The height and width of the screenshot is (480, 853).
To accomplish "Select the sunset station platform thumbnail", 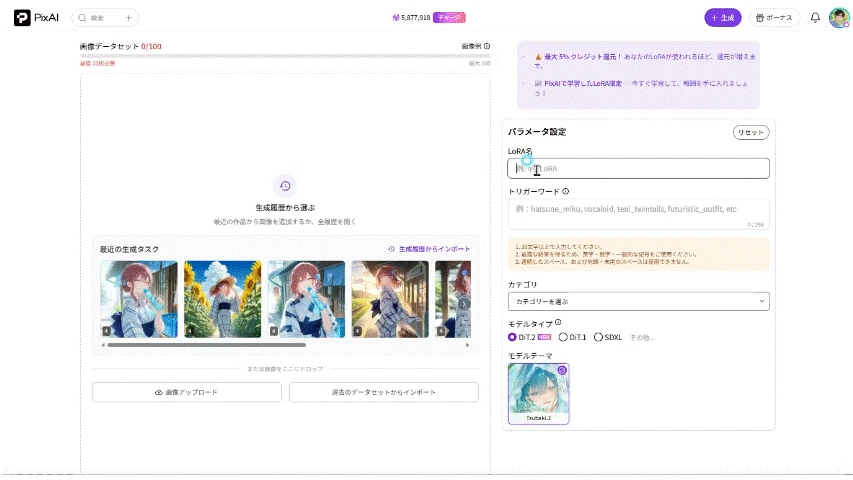I will [x=390, y=299].
